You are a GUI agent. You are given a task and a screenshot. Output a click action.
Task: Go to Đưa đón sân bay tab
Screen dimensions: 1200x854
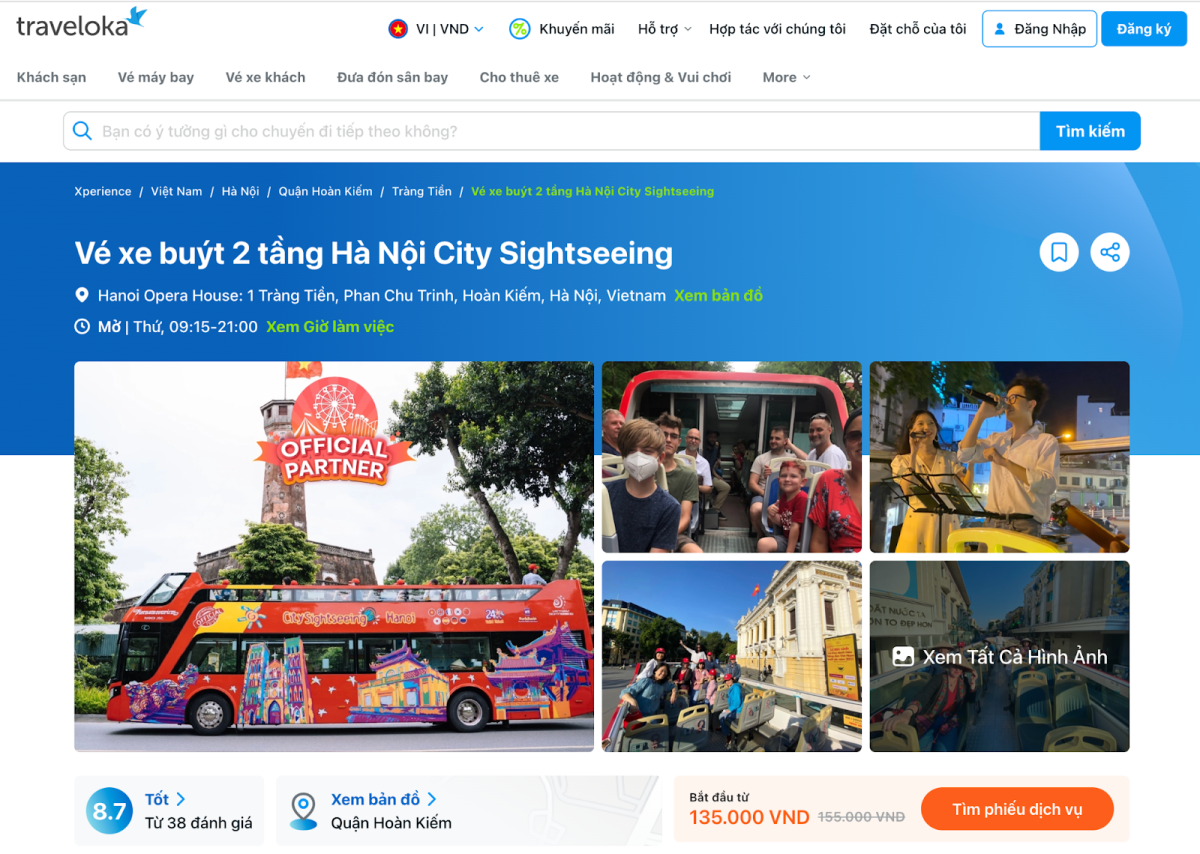392,77
